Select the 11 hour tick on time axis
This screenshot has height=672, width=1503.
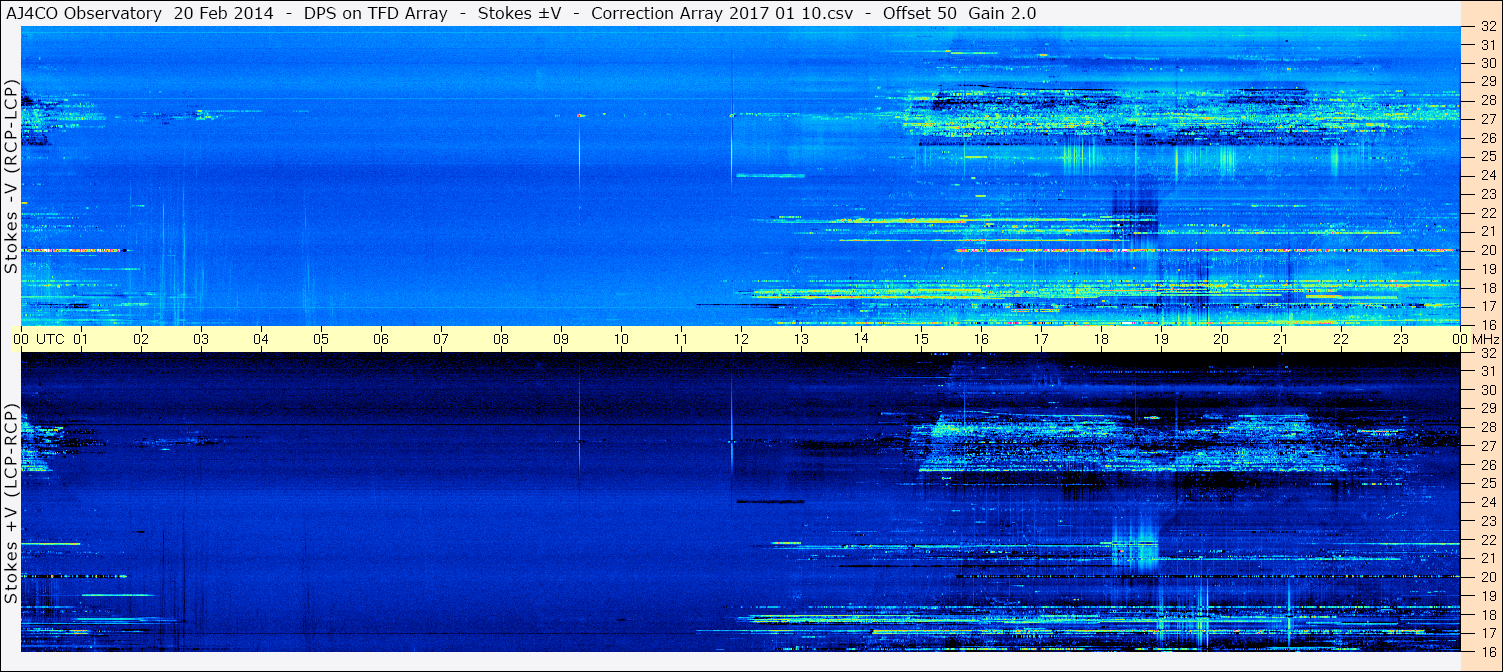click(x=681, y=339)
